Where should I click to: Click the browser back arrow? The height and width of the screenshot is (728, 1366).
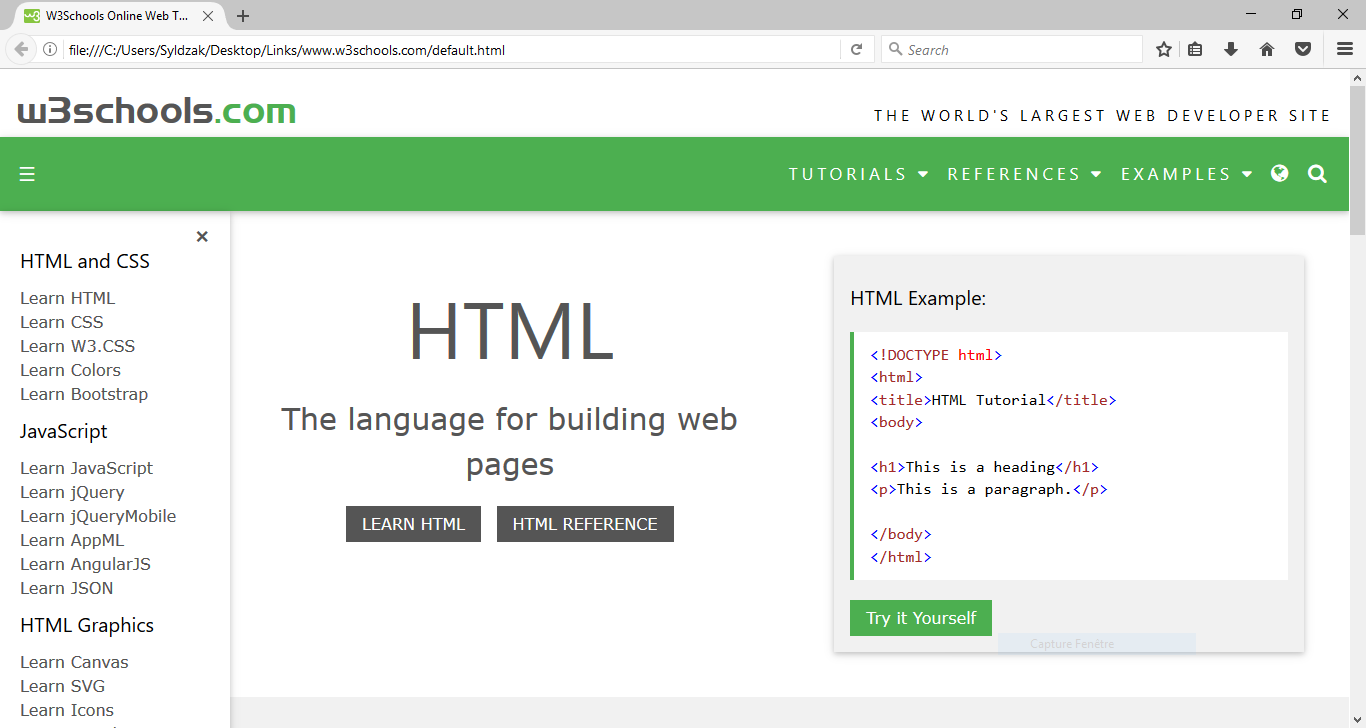[21, 49]
